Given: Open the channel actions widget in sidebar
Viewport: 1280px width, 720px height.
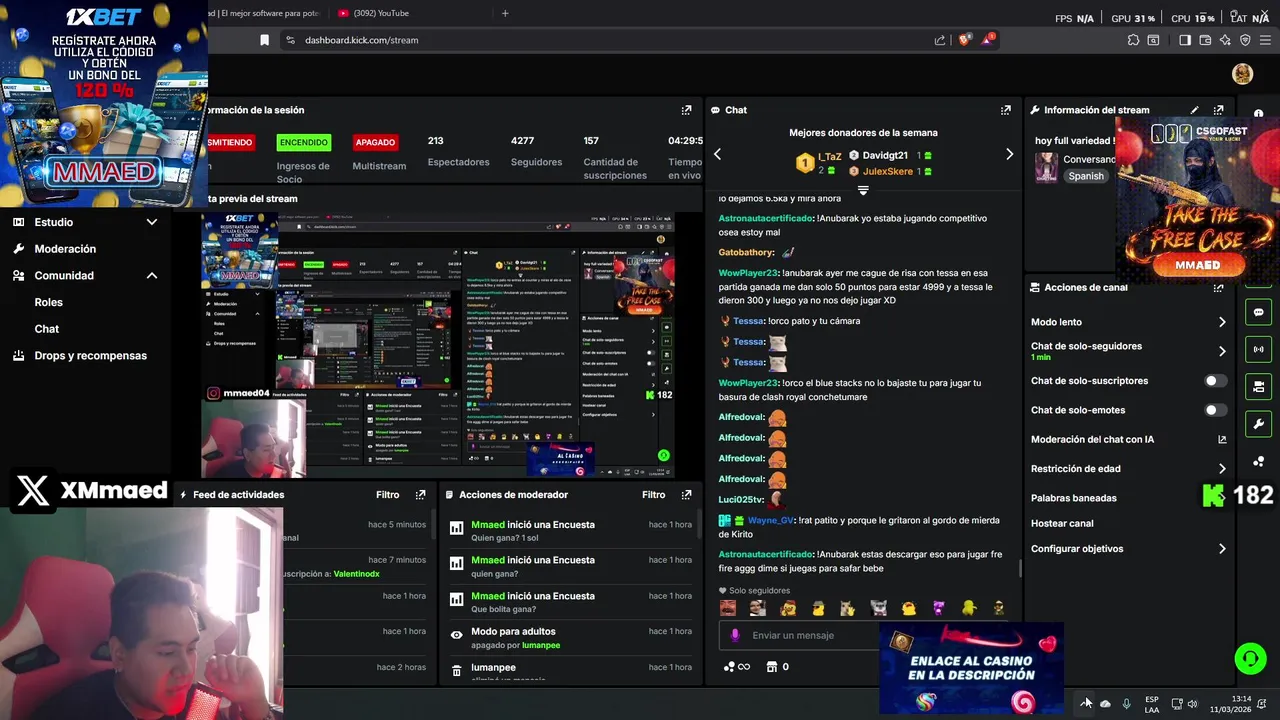Looking at the screenshot, I should tap(1258, 386).
